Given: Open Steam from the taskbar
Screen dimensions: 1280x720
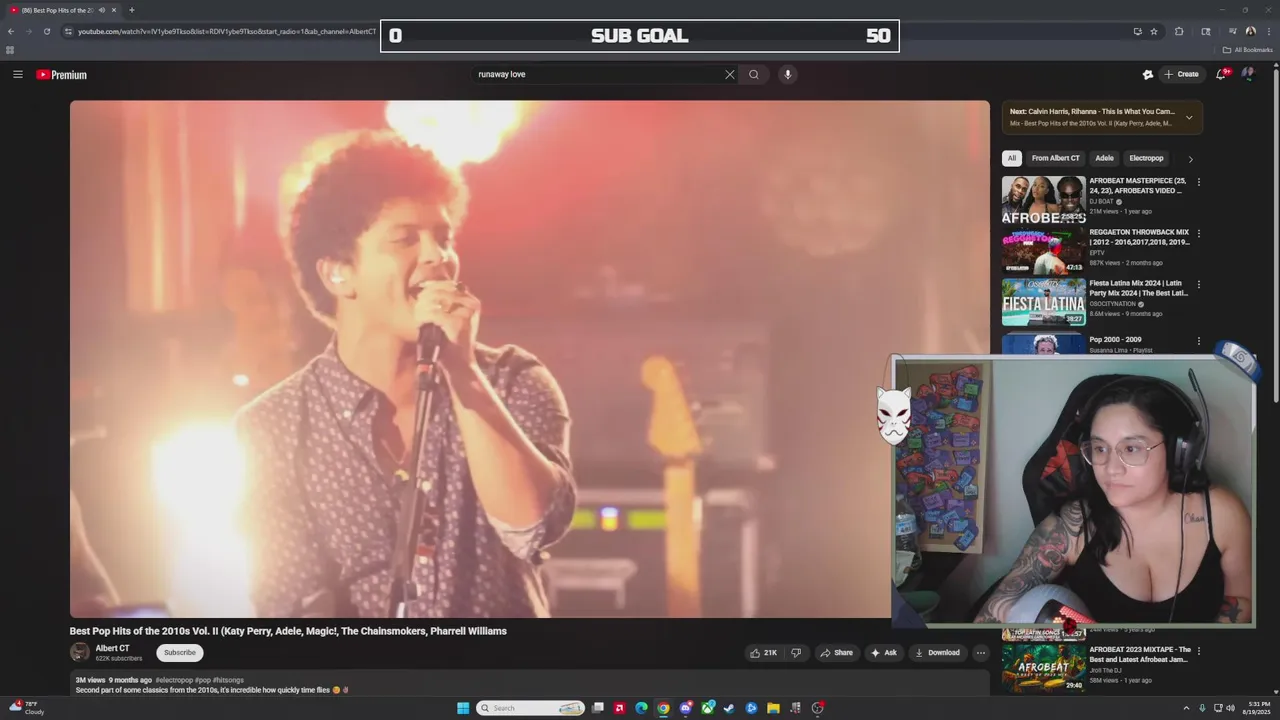Looking at the screenshot, I should 729,708.
